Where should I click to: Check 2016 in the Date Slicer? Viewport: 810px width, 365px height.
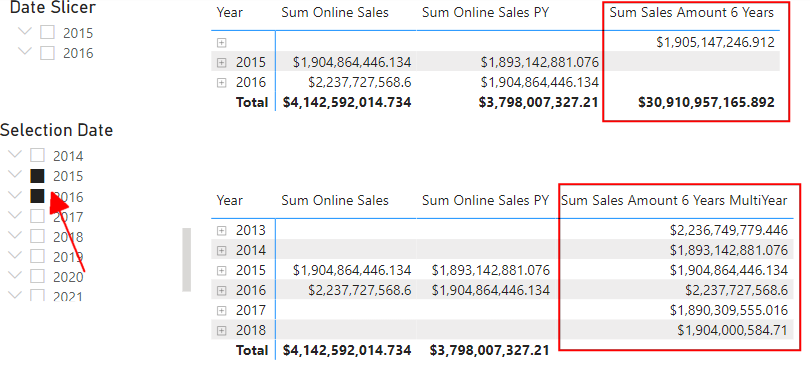pos(48,53)
